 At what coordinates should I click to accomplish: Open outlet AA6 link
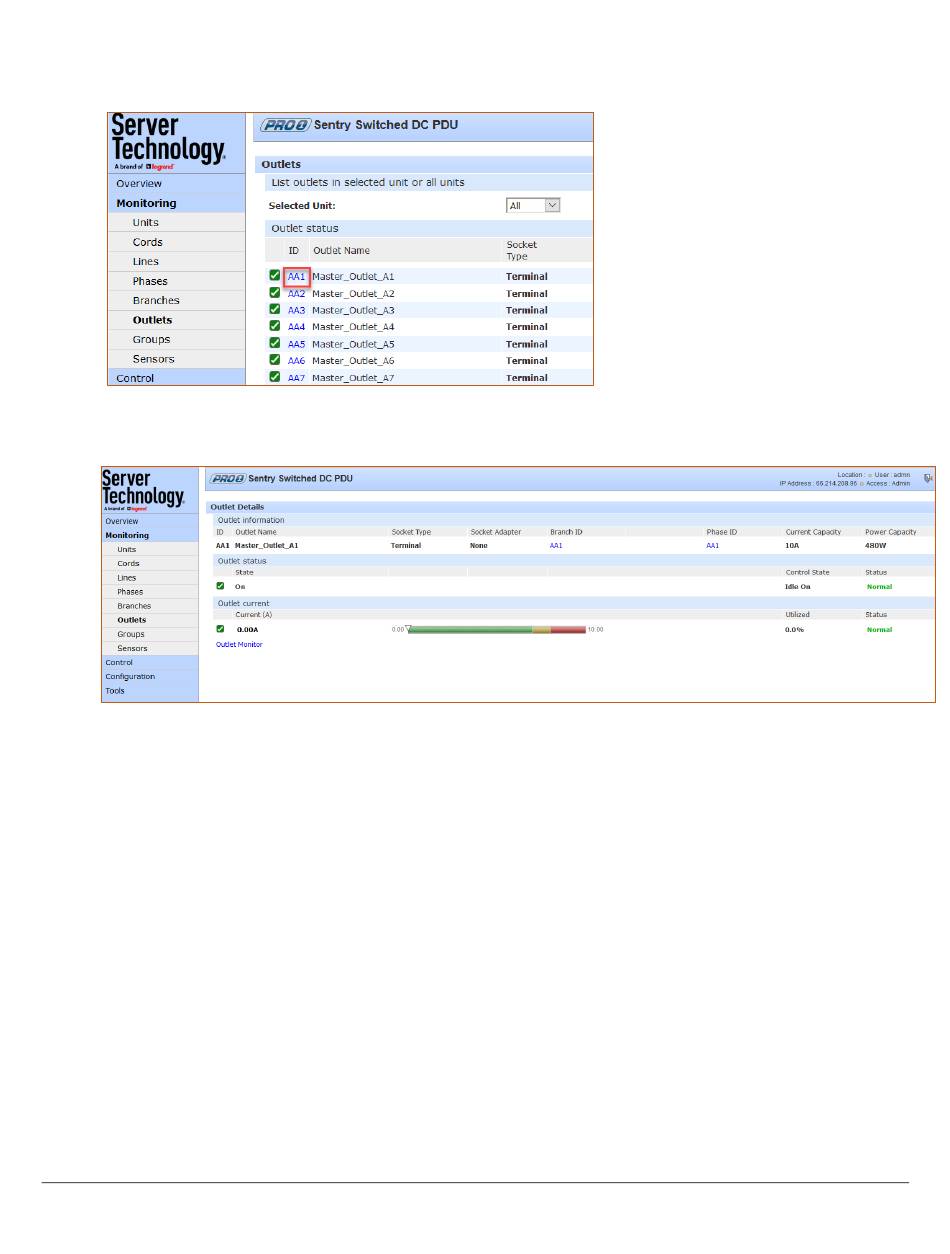(297, 361)
